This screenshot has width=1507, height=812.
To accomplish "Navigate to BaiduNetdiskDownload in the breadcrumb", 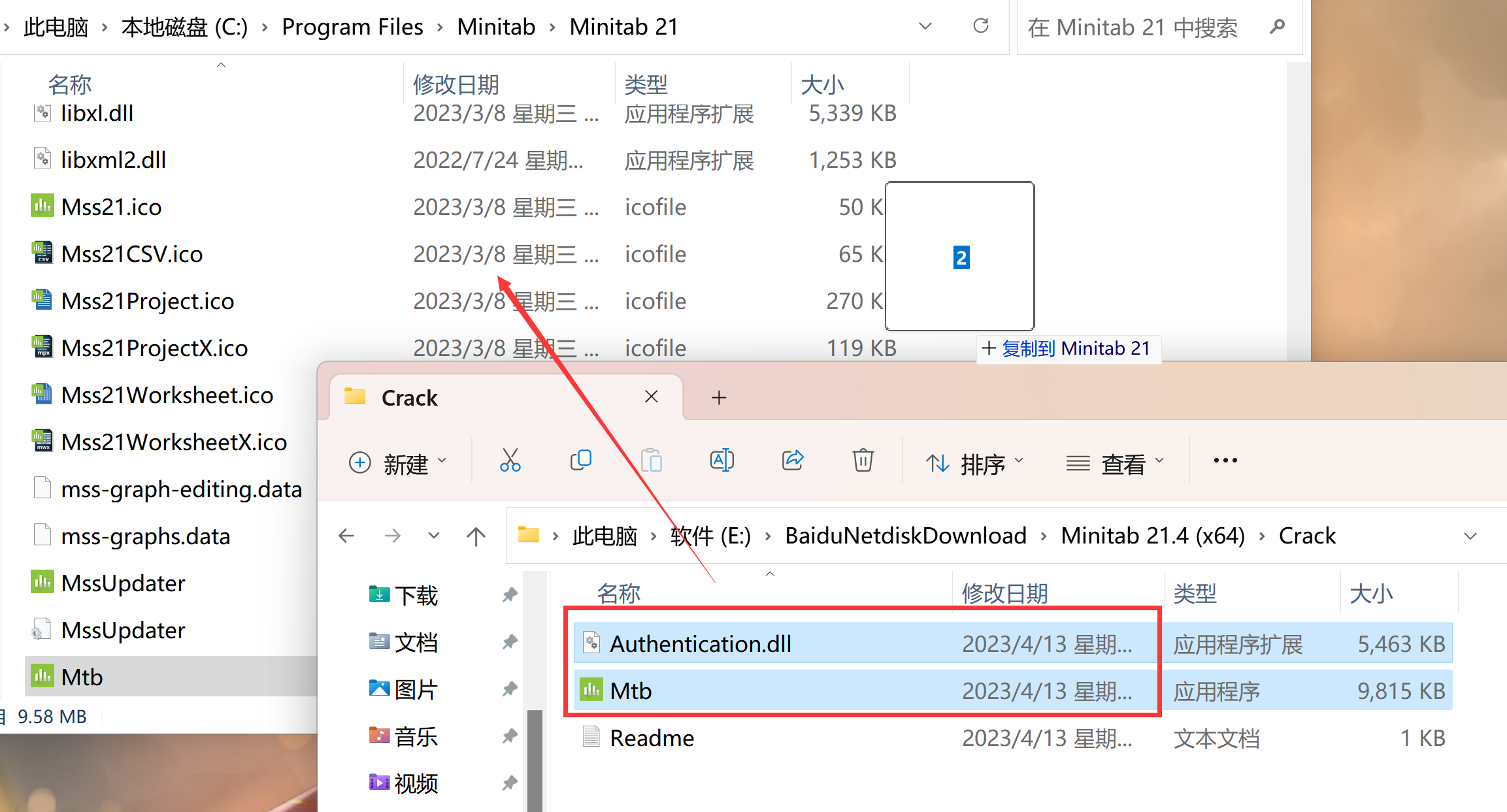I will (906, 536).
